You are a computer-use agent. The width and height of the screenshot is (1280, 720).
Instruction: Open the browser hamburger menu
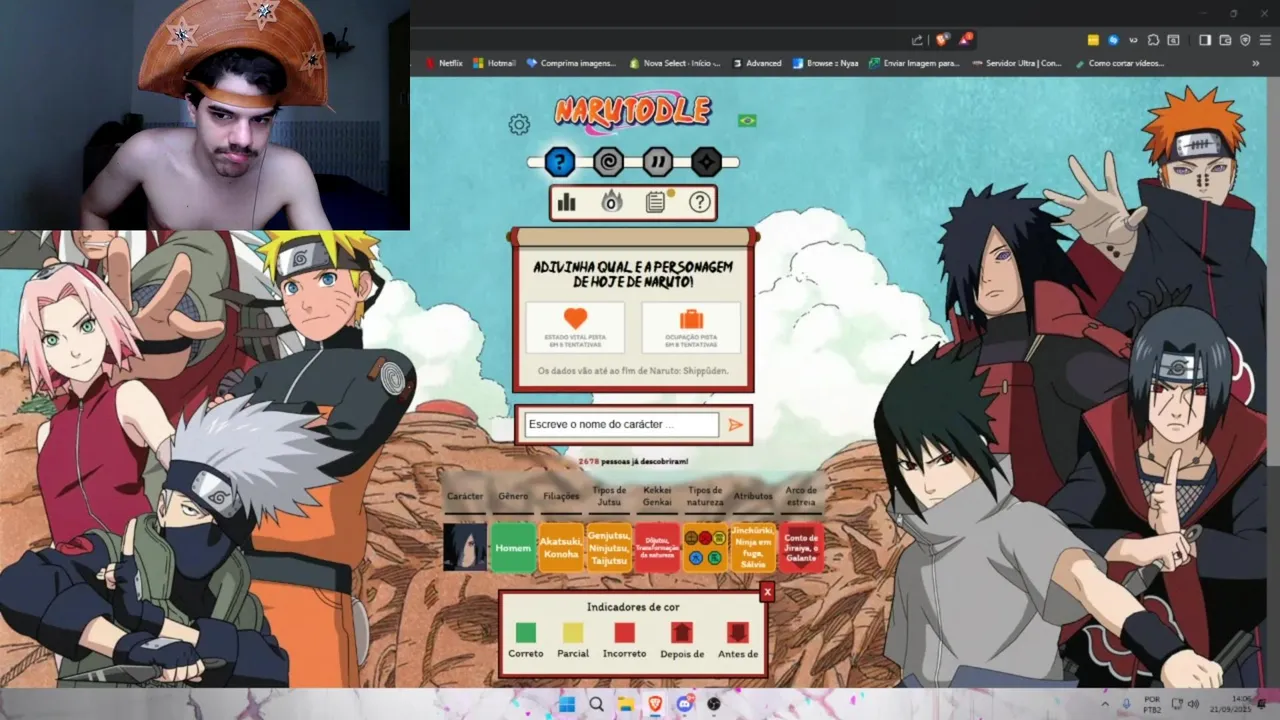1265,40
